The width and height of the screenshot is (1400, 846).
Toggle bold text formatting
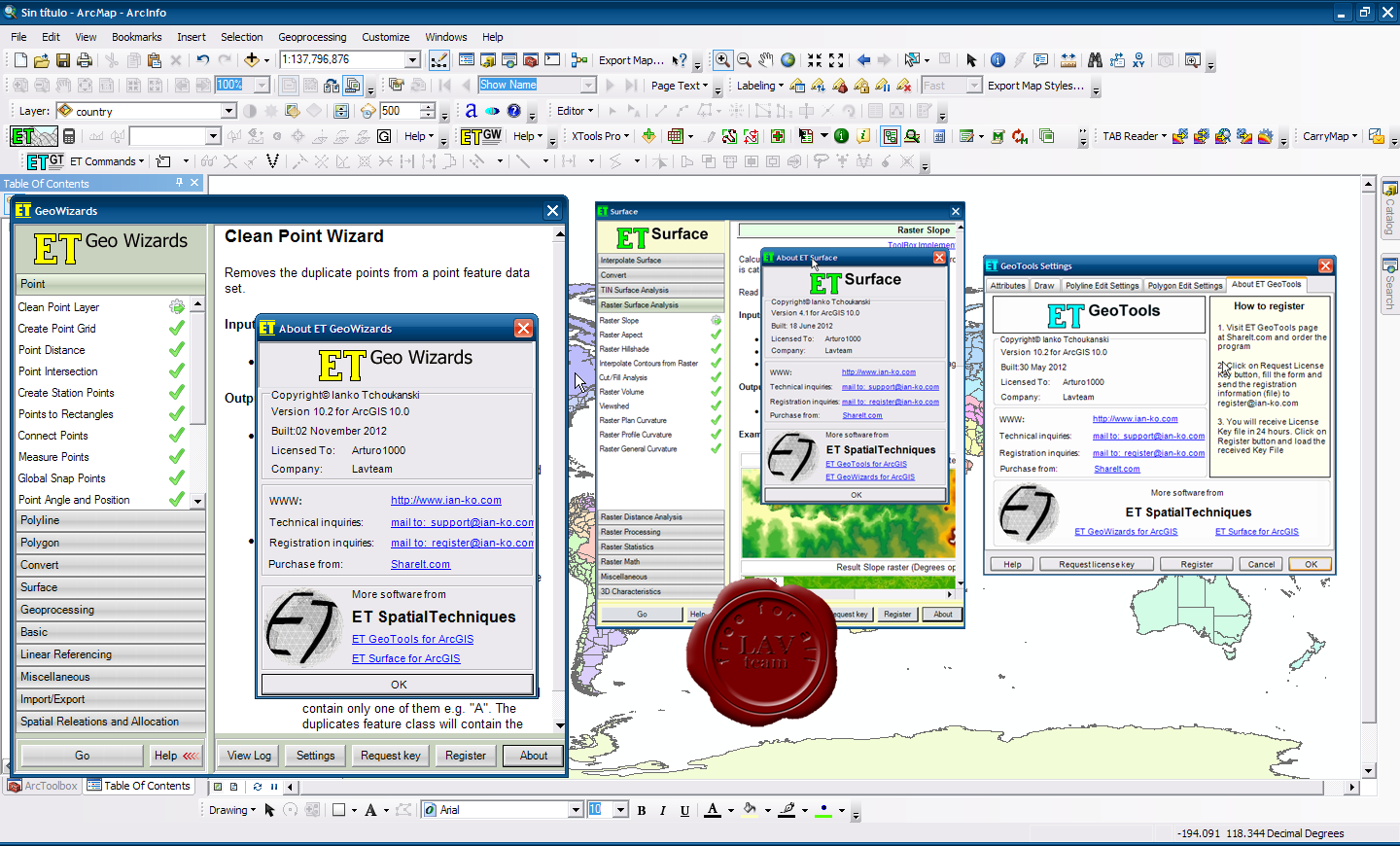642,810
